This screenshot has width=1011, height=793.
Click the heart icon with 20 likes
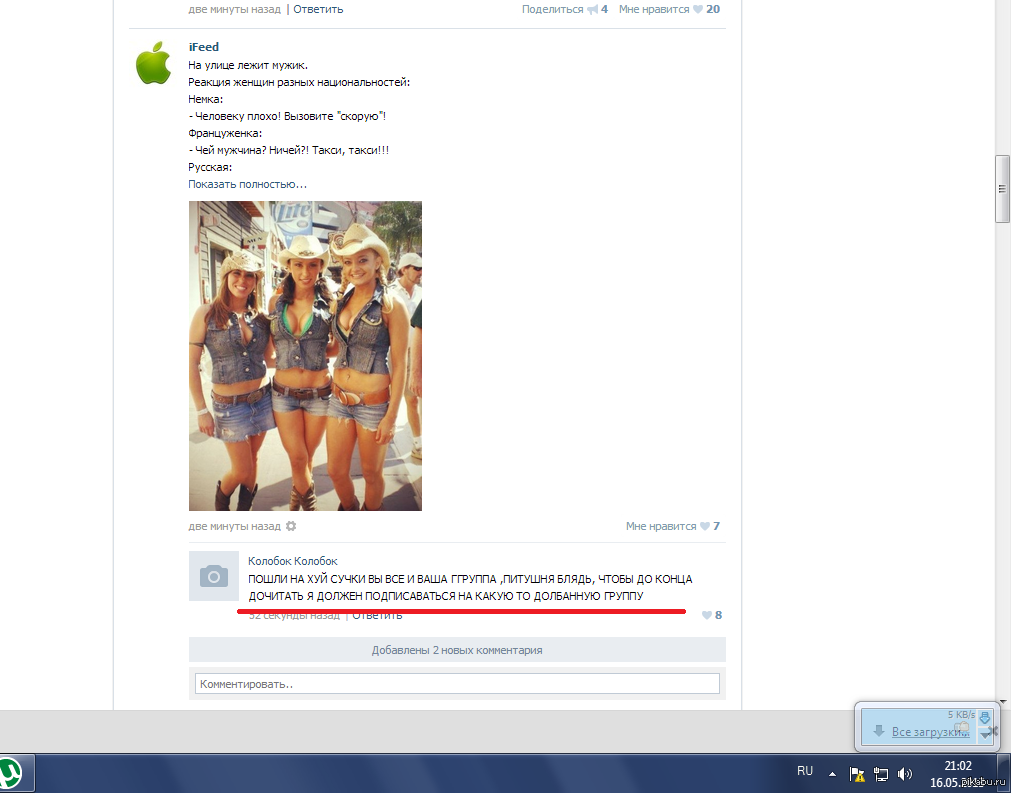698,9
